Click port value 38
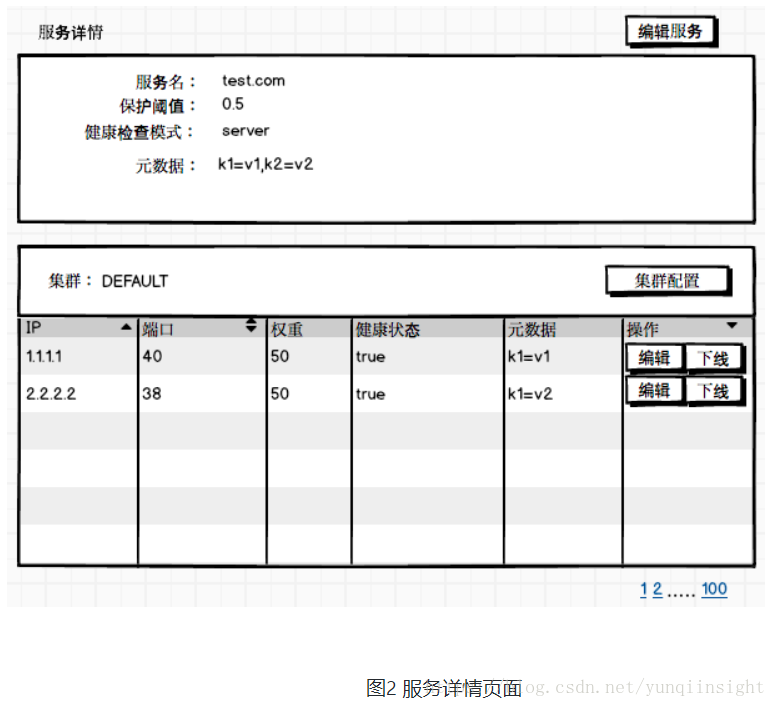 point(152,394)
